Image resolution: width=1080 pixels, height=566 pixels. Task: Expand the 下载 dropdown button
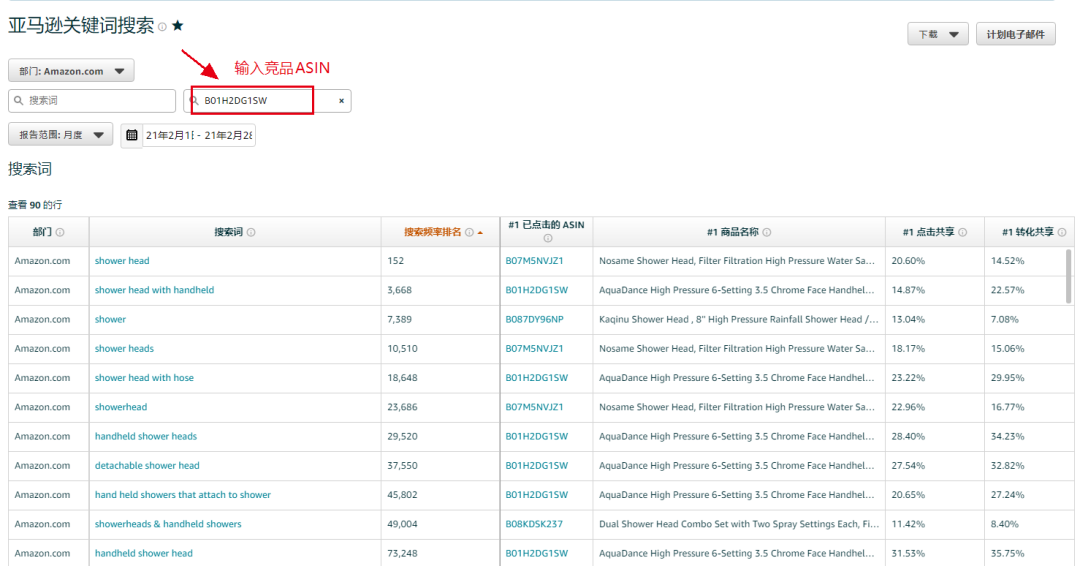point(937,35)
